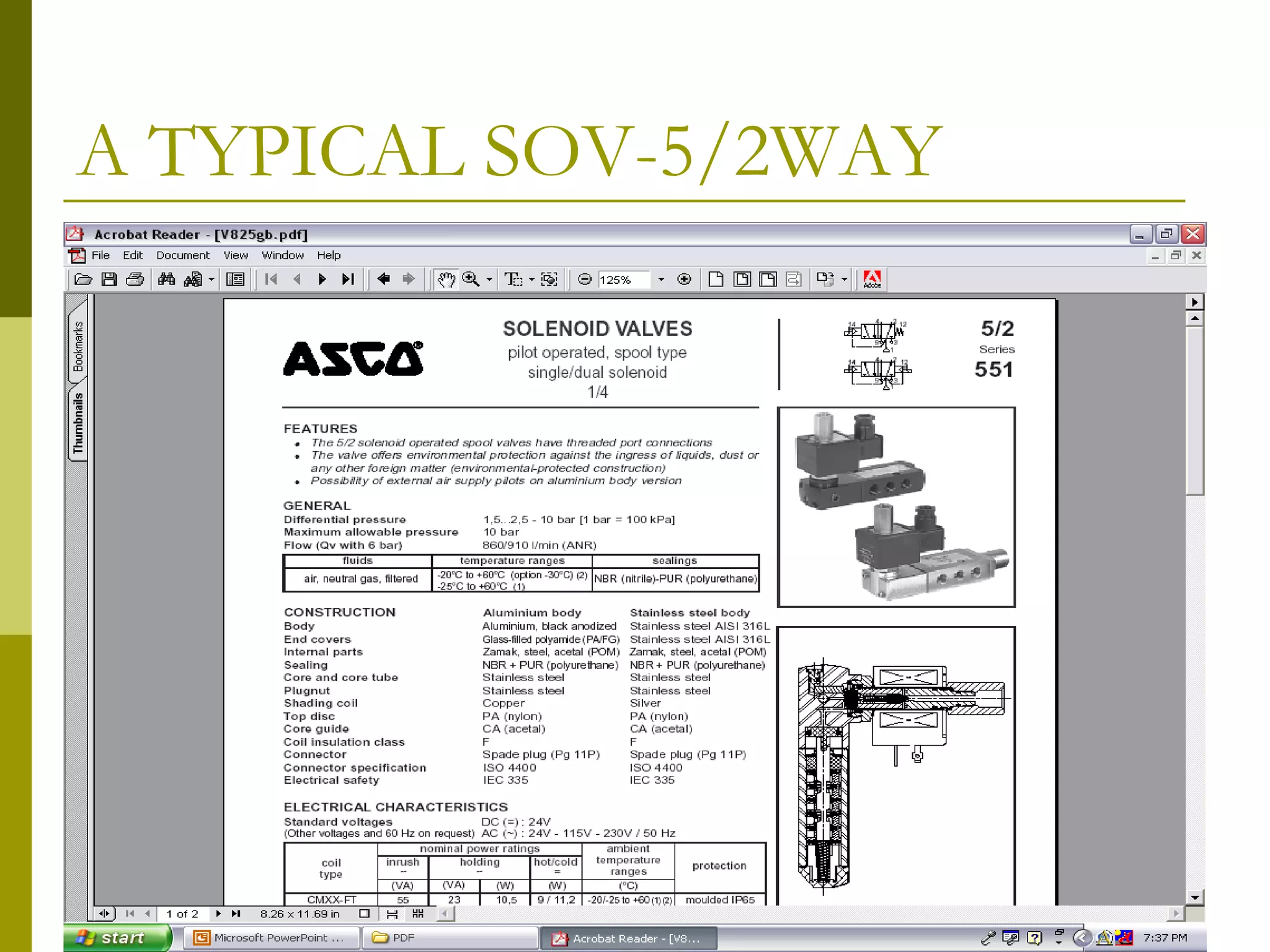Screen dimensions: 1270x952
Task: Open the dropdown arrow beside Search icon
Action: coord(211,280)
